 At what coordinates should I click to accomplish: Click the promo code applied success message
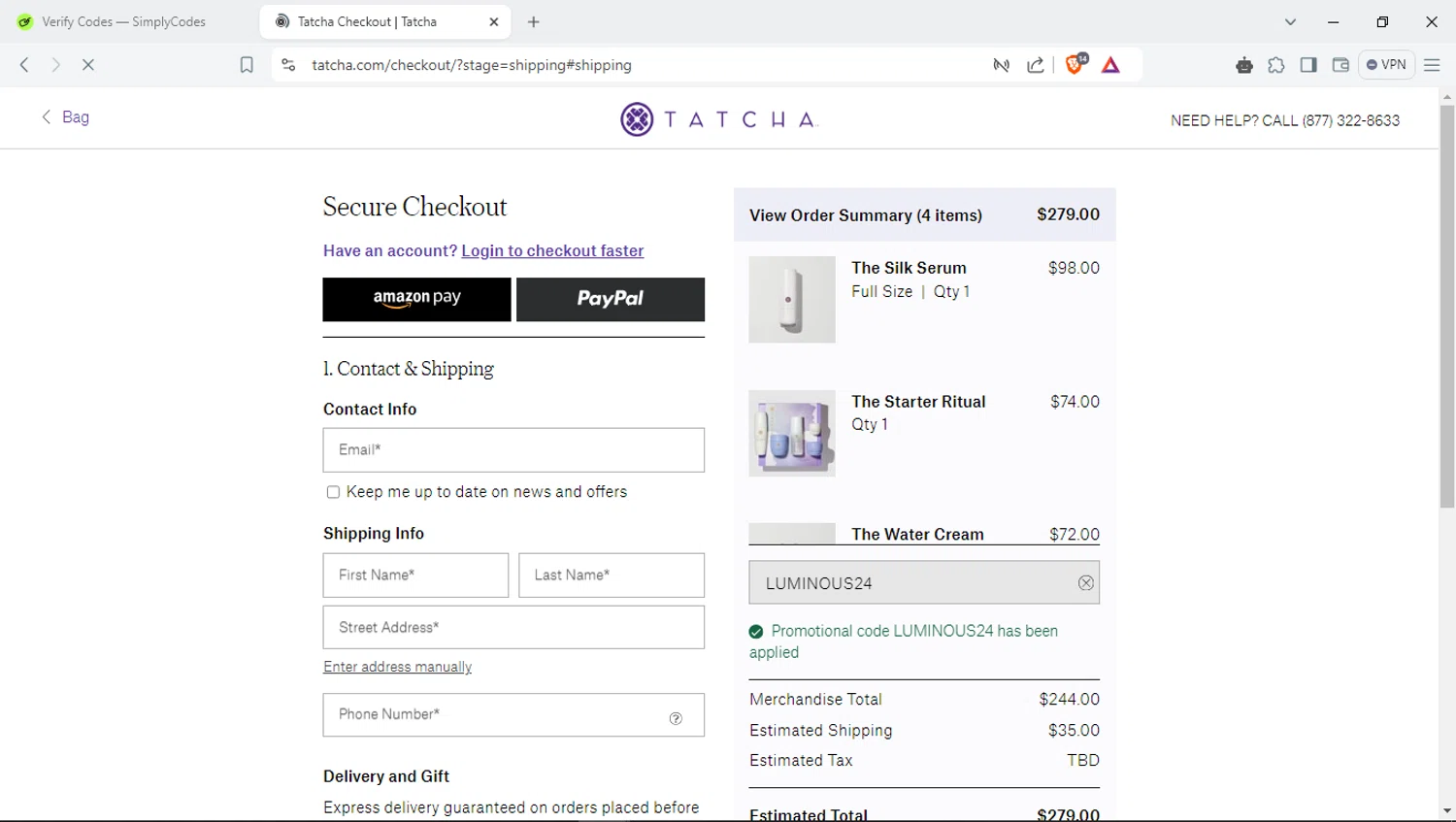click(904, 641)
